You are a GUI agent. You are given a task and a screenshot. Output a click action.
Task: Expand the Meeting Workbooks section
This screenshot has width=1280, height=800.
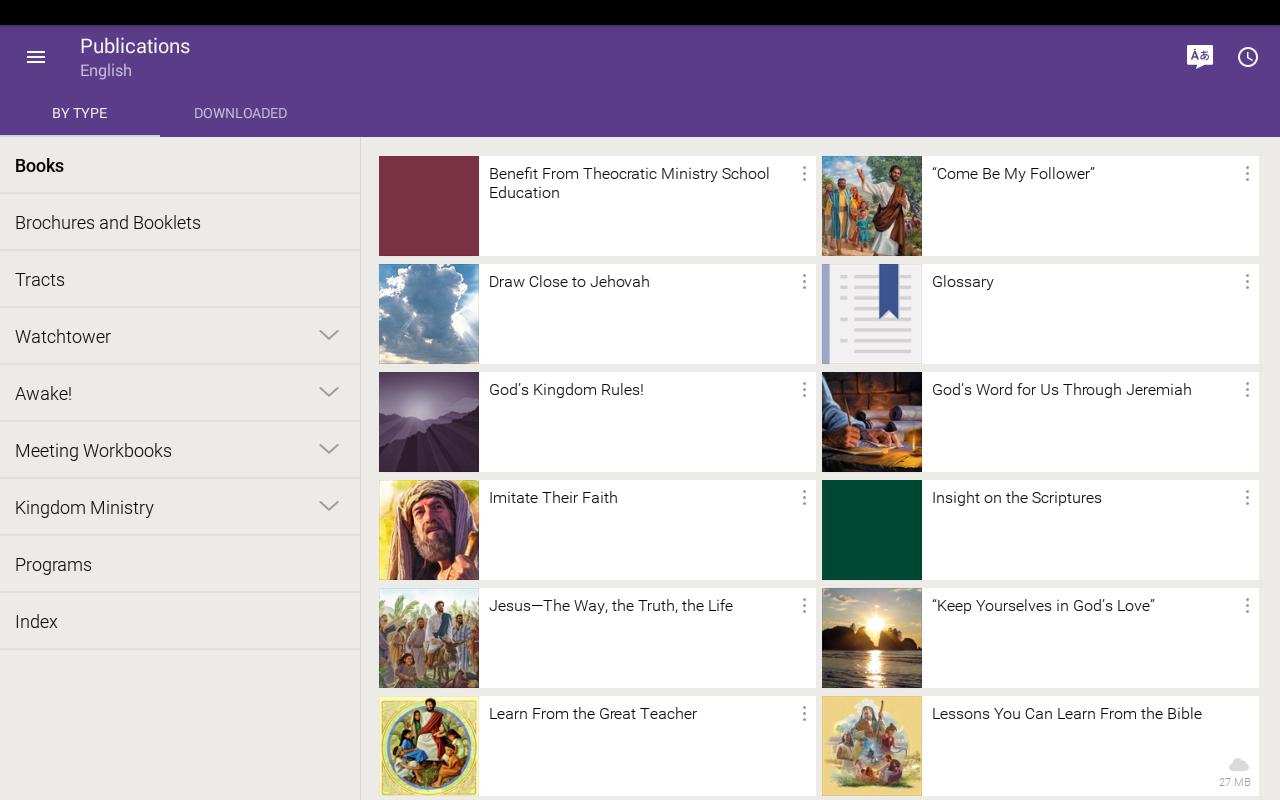[329, 450]
